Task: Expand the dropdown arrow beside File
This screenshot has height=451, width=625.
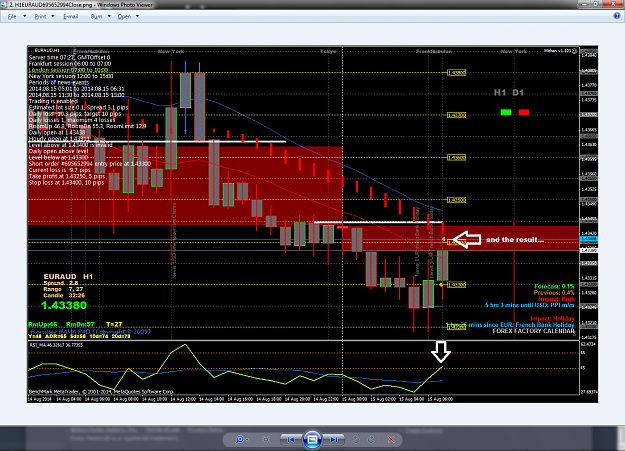Action: click(x=24, y=16)
